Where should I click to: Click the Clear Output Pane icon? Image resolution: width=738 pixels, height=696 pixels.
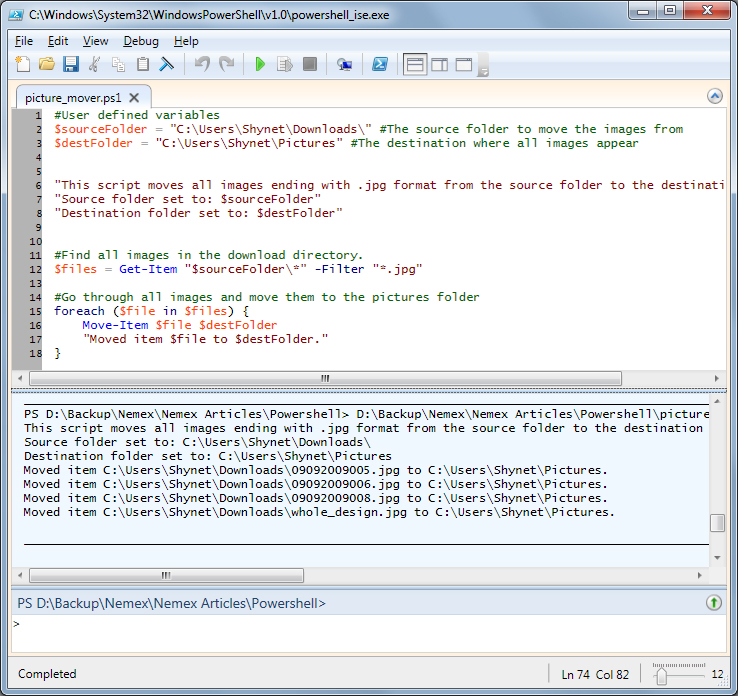(167, 65)
